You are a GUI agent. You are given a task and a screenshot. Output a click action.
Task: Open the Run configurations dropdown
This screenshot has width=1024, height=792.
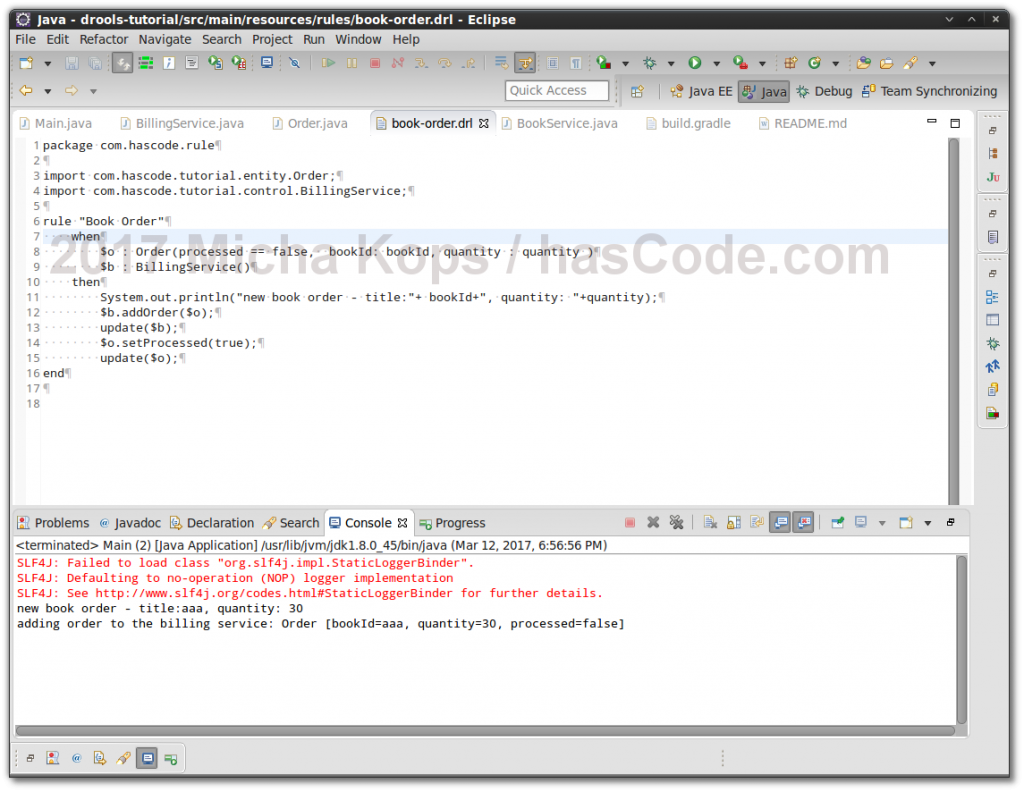(717, 62)
